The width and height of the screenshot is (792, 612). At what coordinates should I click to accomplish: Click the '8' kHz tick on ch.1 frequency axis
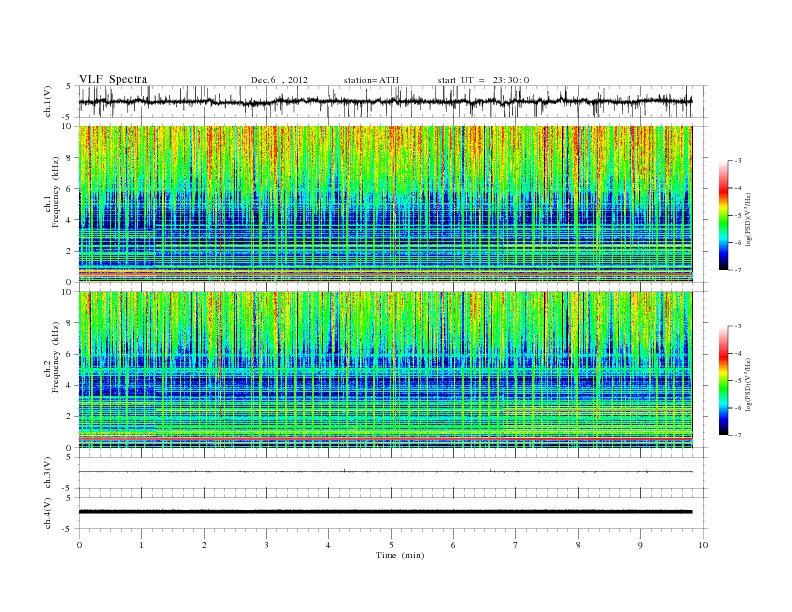tap(70, 158)
